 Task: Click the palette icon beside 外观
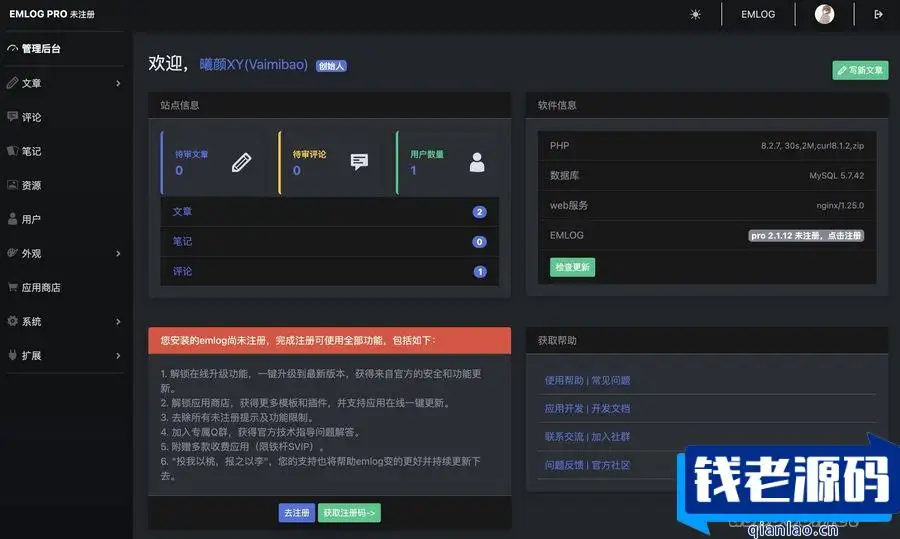tap(12, 253)
